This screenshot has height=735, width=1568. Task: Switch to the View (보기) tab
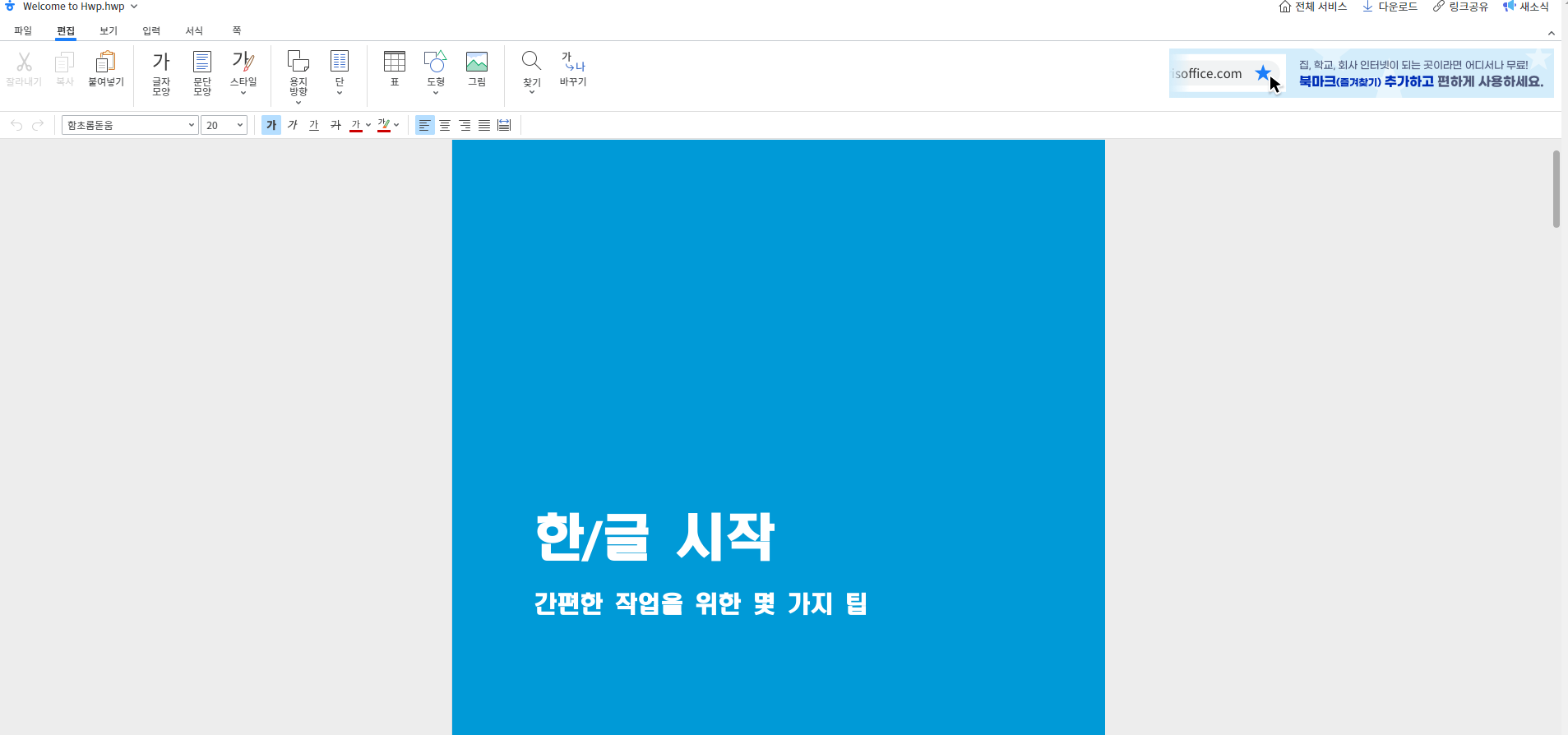[x=109, y=31]
